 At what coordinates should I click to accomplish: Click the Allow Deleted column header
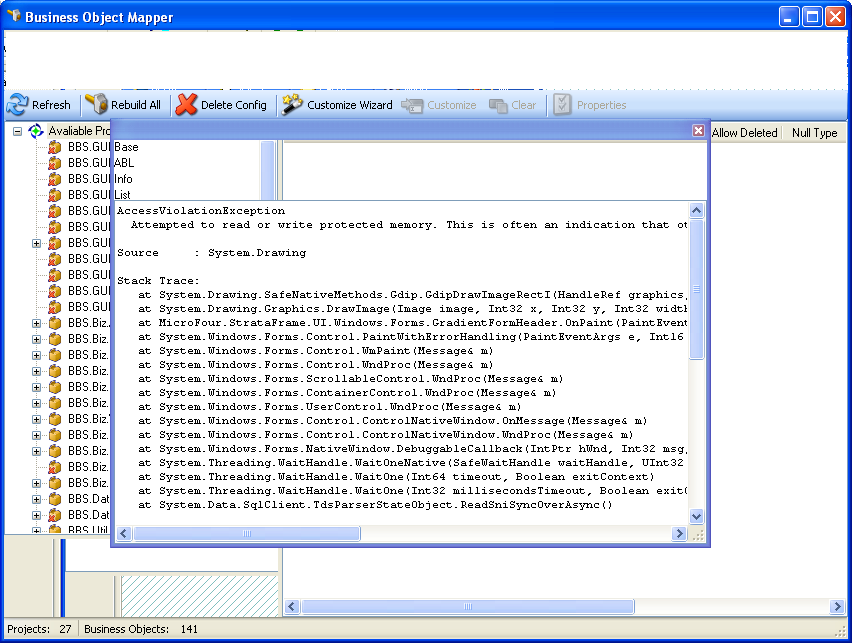click(744, 132)
